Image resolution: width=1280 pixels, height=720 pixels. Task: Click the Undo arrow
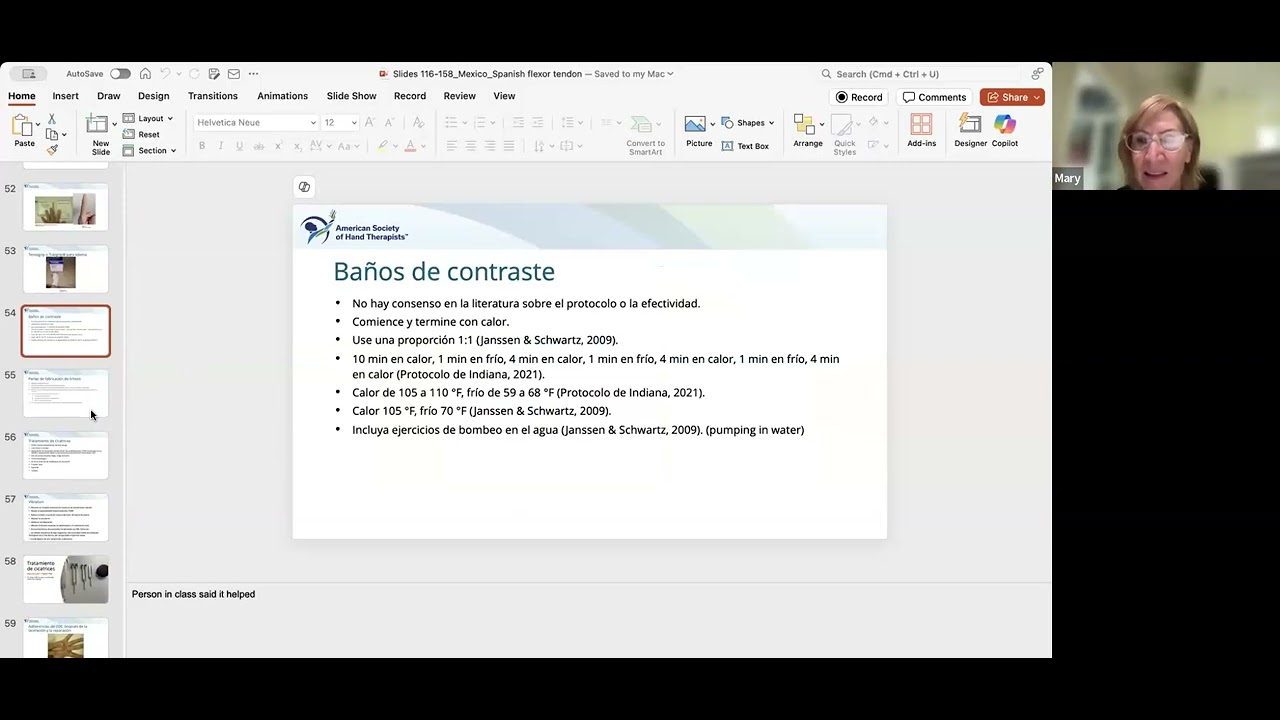click(x=166, y=74)
